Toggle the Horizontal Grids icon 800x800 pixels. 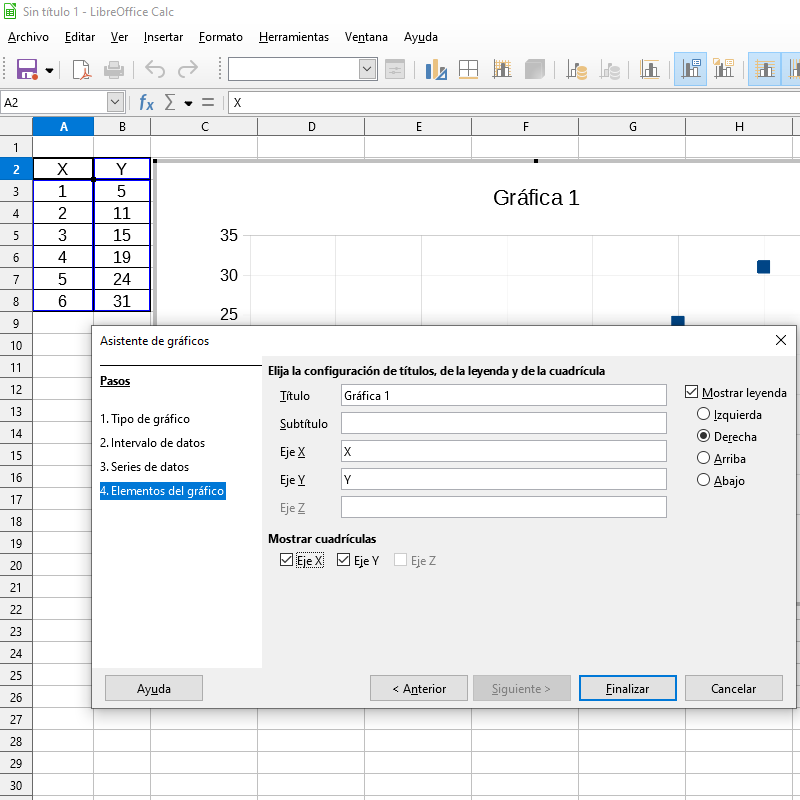coord(764,69)
